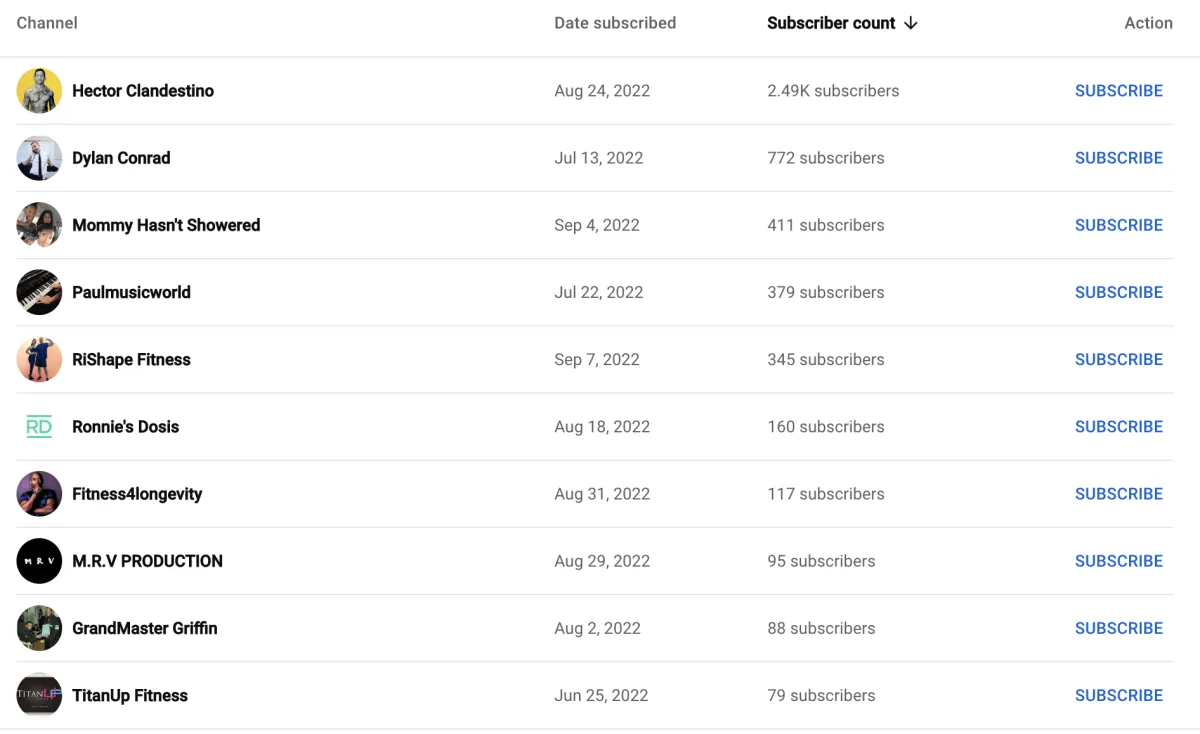Open Dylan Conrad's profile picture
The image size is (1200, 734).
pos(39,158)
